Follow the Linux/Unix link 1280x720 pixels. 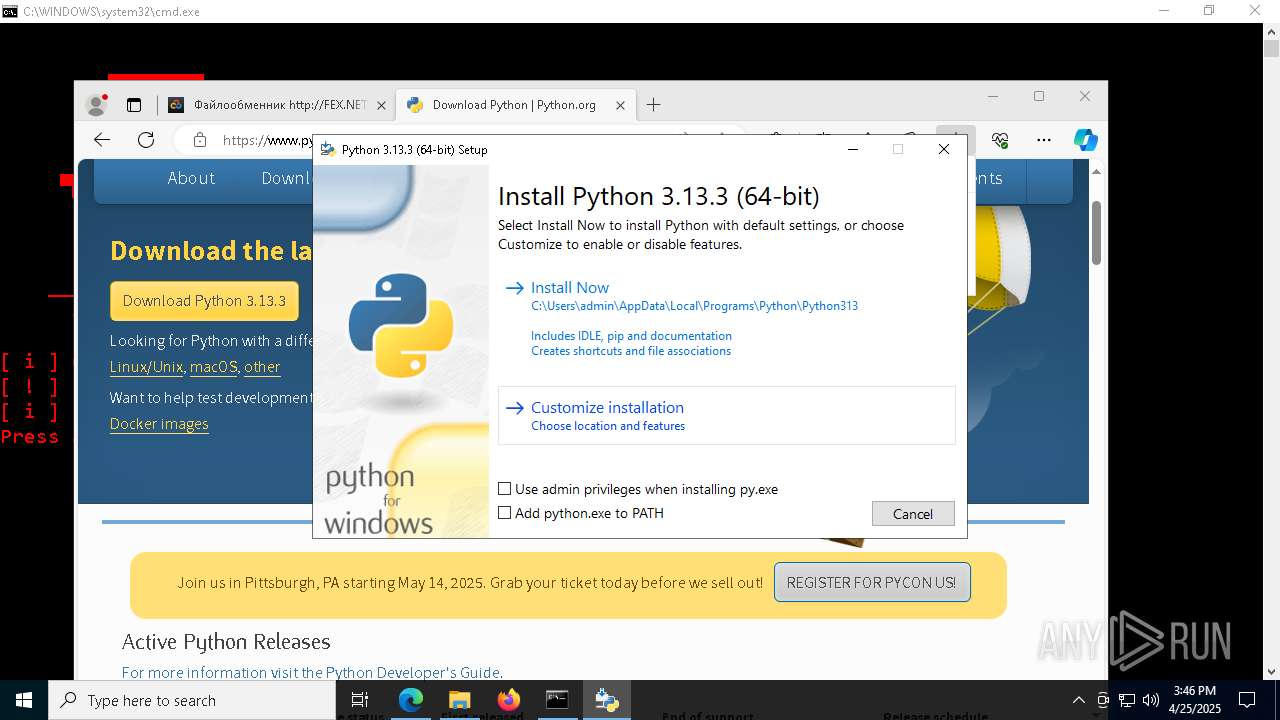tap(146, 367)
